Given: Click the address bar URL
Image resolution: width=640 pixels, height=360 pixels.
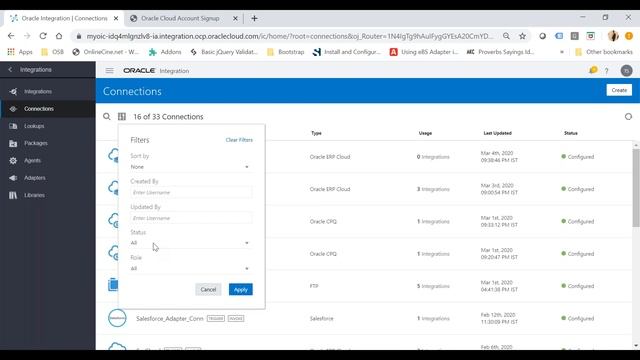Looking at the screenshot, I should 289,36.
